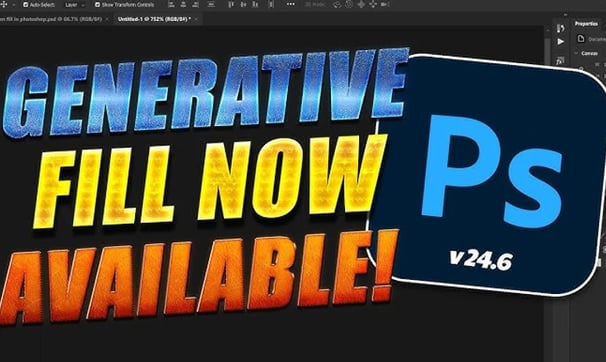Open the Styles fx panel icon
The width and height of the screenshot is (606, 362).
(x=560, y=61)
